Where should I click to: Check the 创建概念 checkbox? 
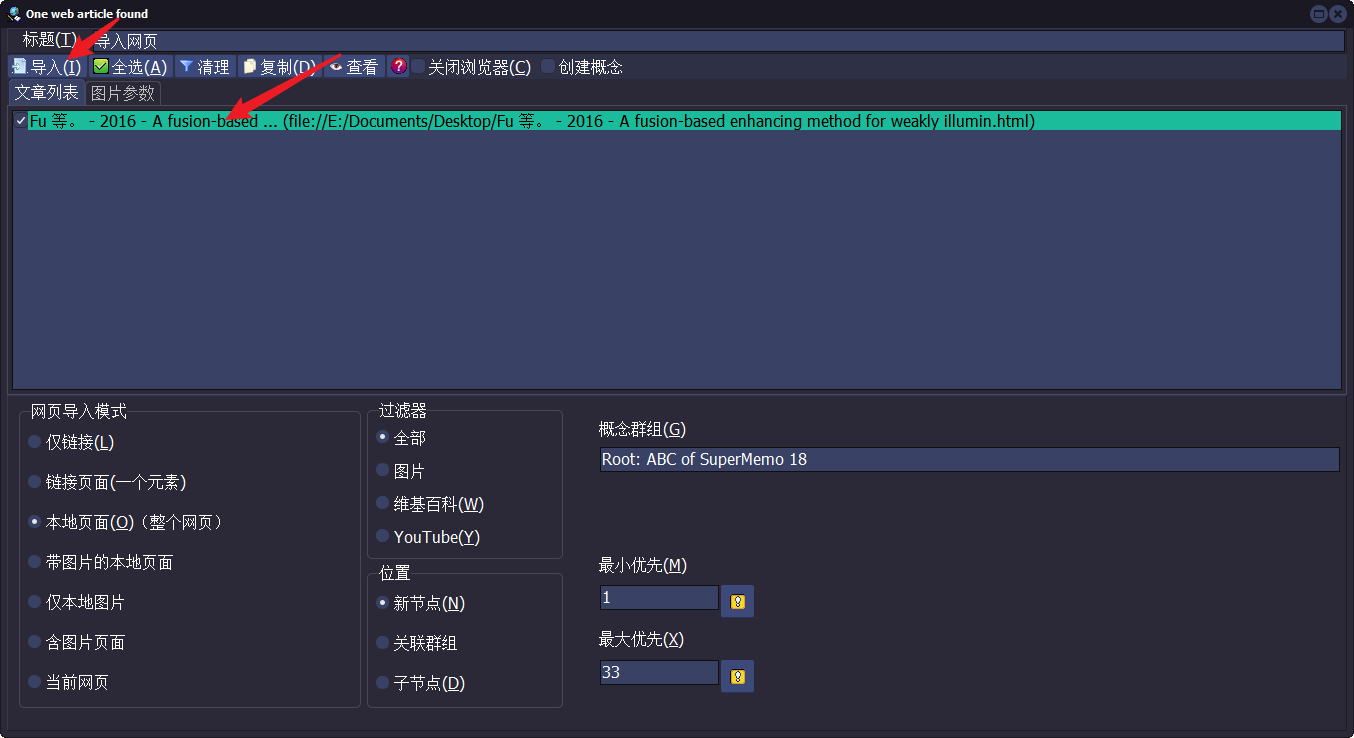pyautogui.click(x=547, y=66)
